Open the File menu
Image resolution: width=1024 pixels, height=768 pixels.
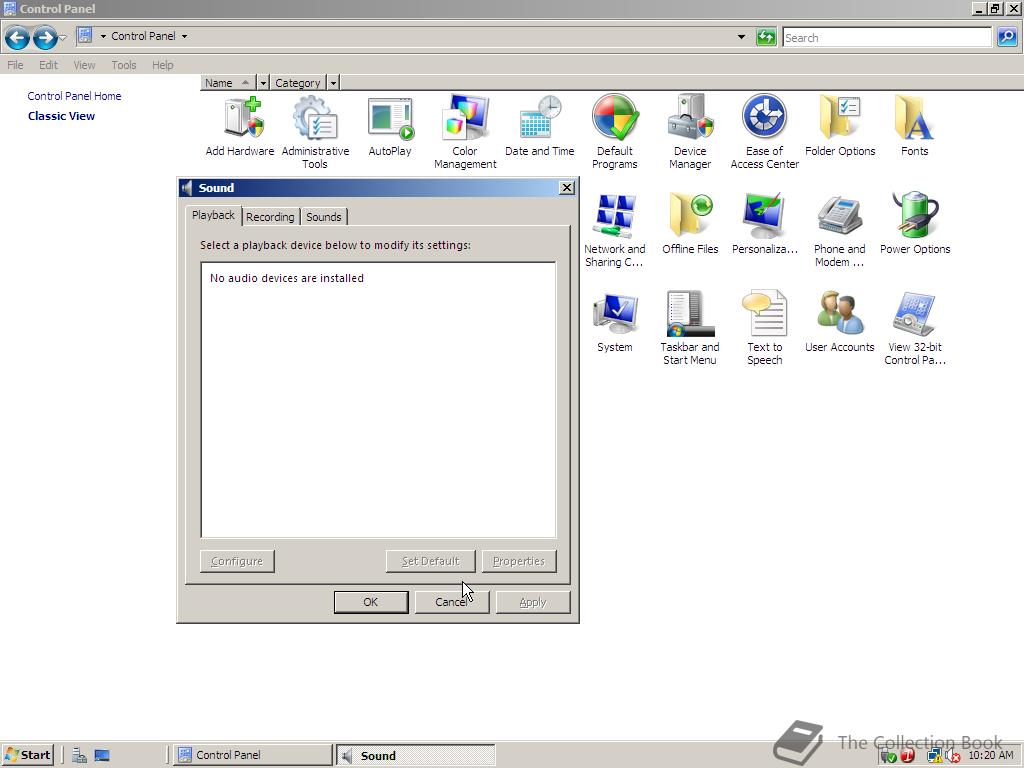click(x=15, y=65)
